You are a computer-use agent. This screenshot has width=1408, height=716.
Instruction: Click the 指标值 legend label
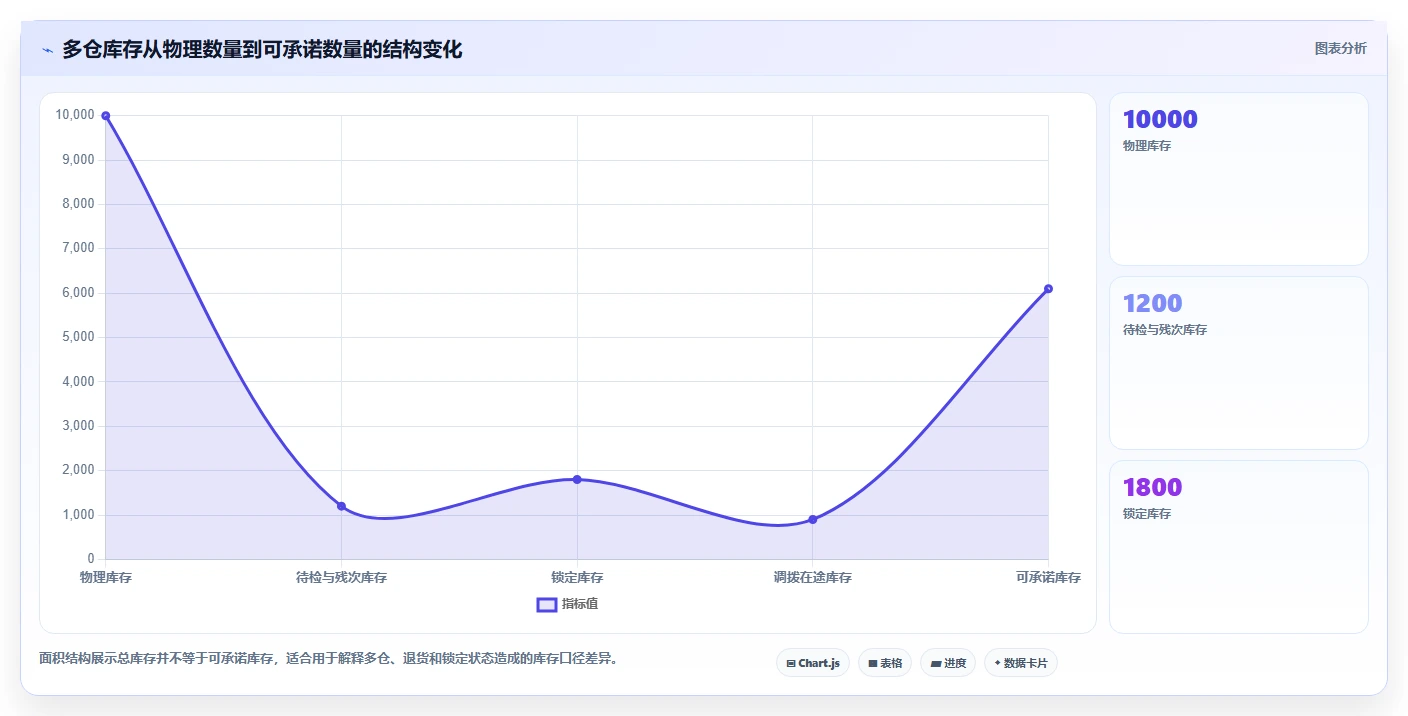coord(580,604)
